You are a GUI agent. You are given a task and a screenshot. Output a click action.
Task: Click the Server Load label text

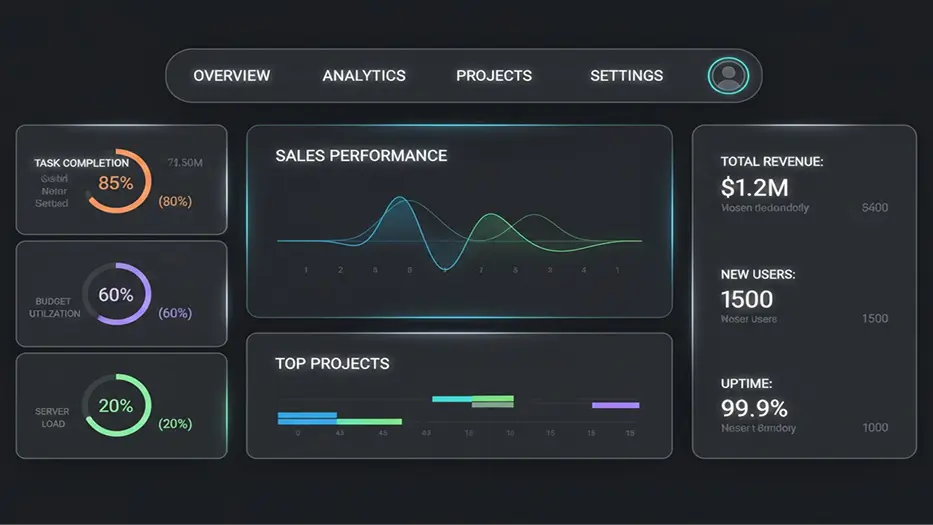(52, 417)
